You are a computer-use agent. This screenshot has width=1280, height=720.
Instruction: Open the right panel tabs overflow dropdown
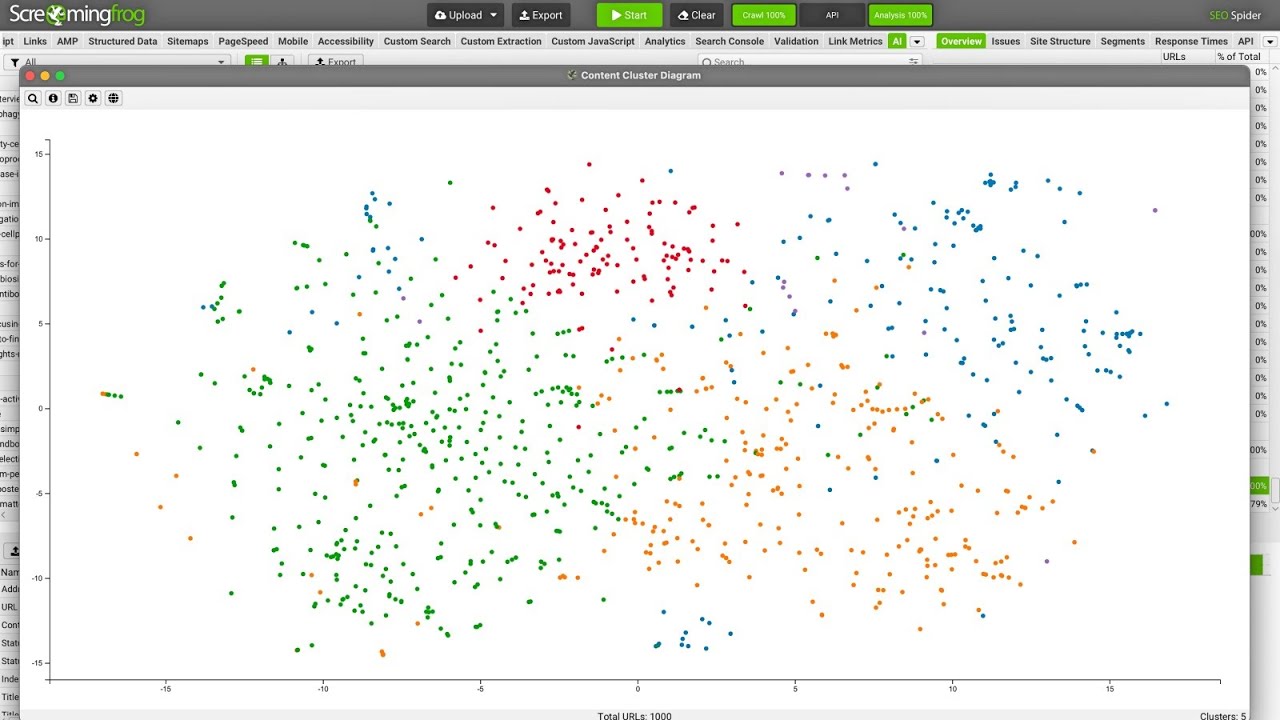click(1270, 41)
